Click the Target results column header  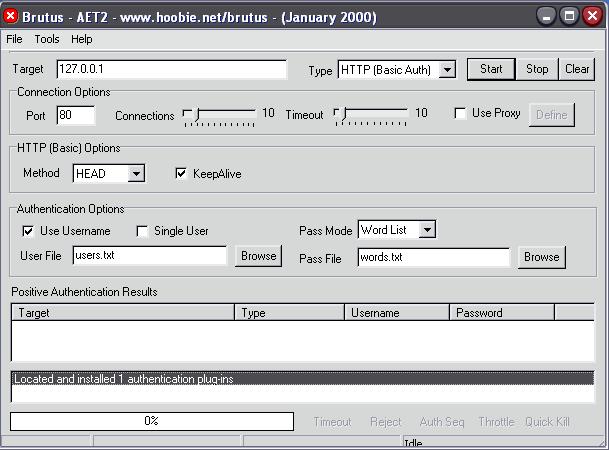[x=123, y=313]
